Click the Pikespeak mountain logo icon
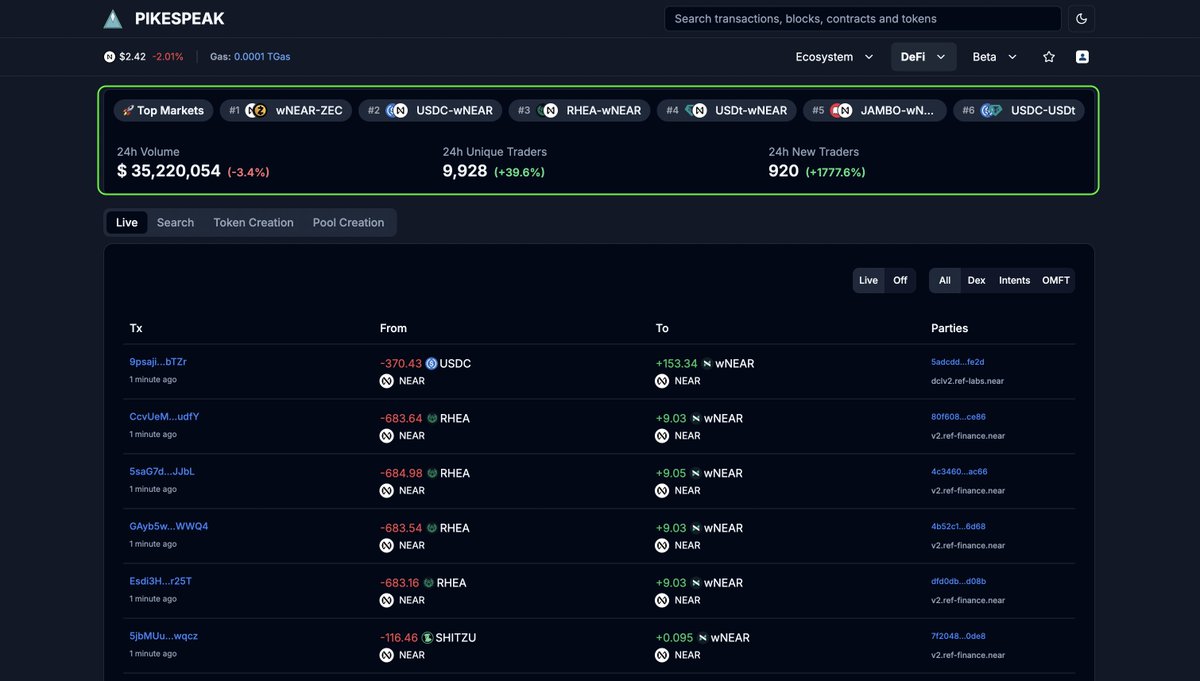Image resolution: width=1200 pixels, height=681 pixels. pyautogui.click(x=113, y=19)
